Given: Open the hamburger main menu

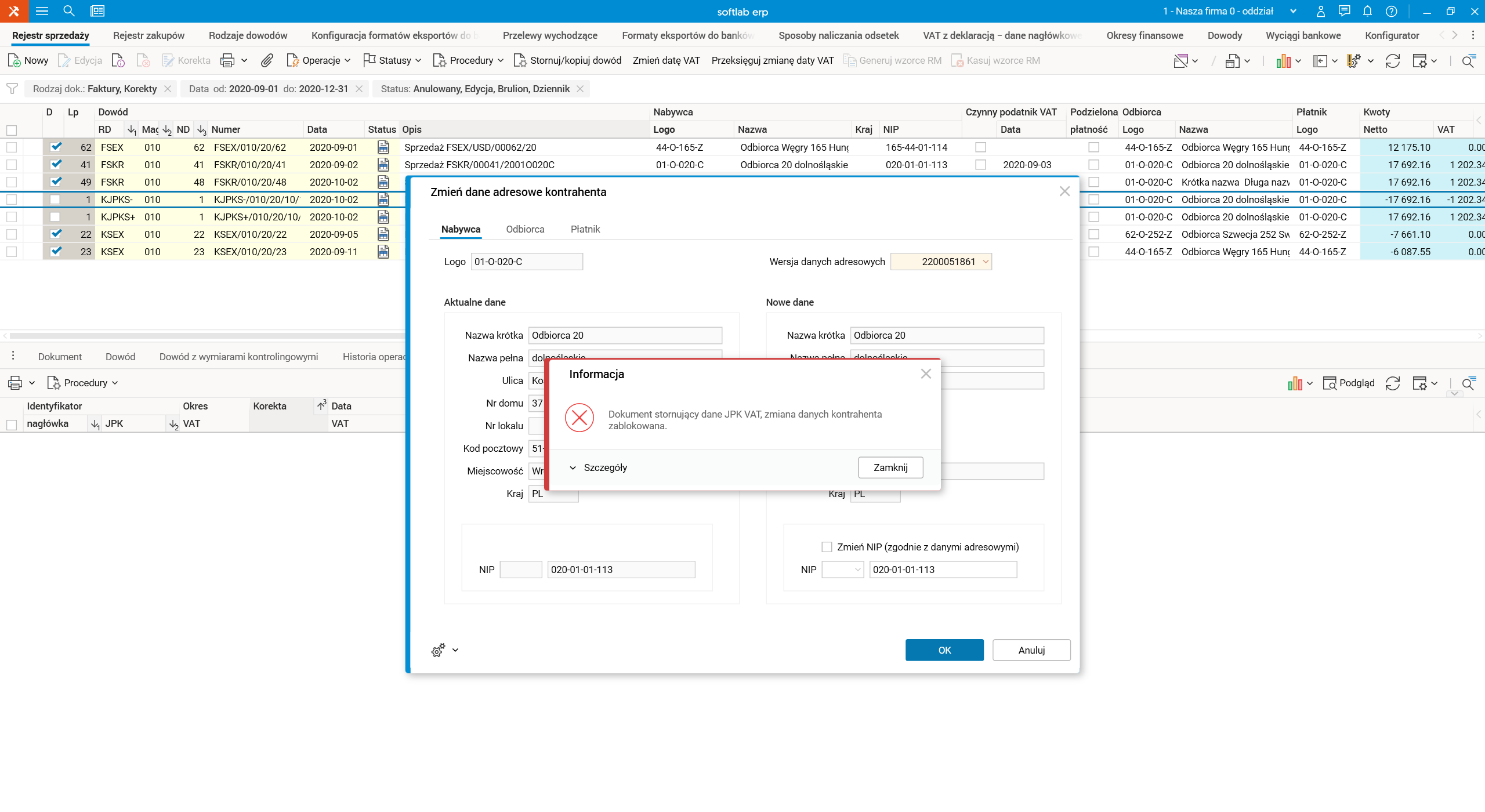Looking at the screenshot, I should [x=42, y=11].
